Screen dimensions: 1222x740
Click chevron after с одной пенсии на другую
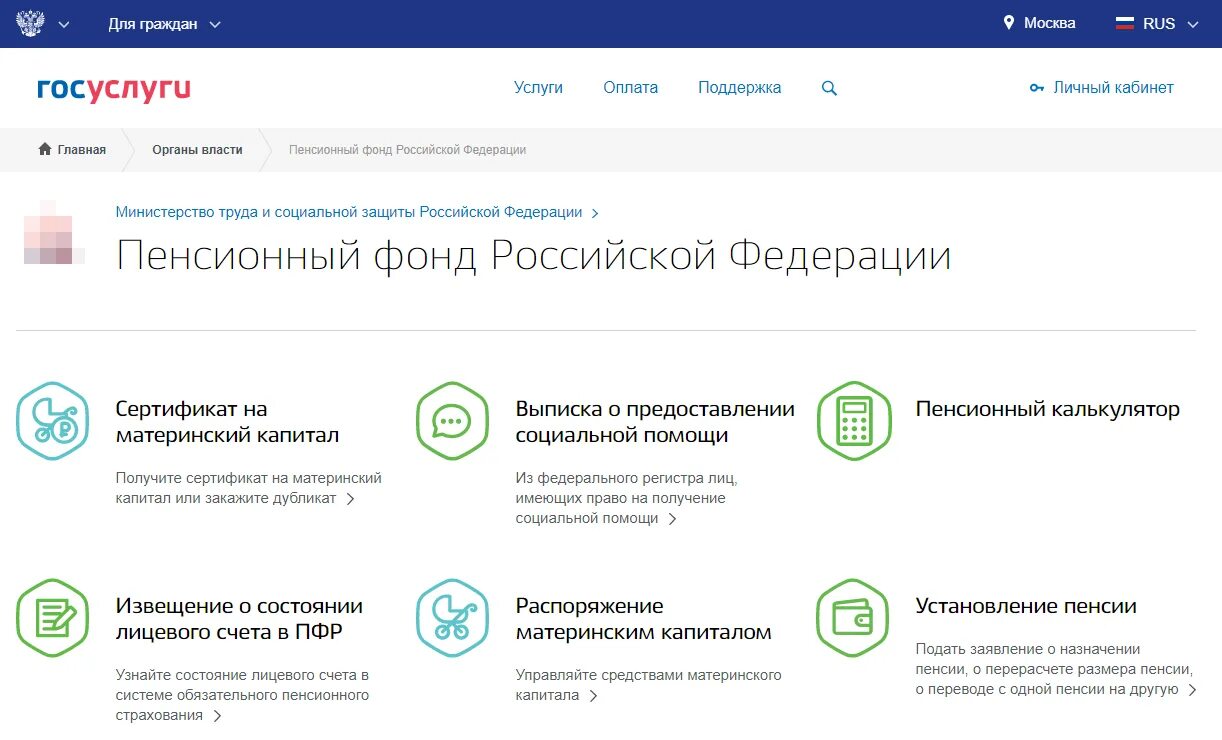click(1192, 690)
